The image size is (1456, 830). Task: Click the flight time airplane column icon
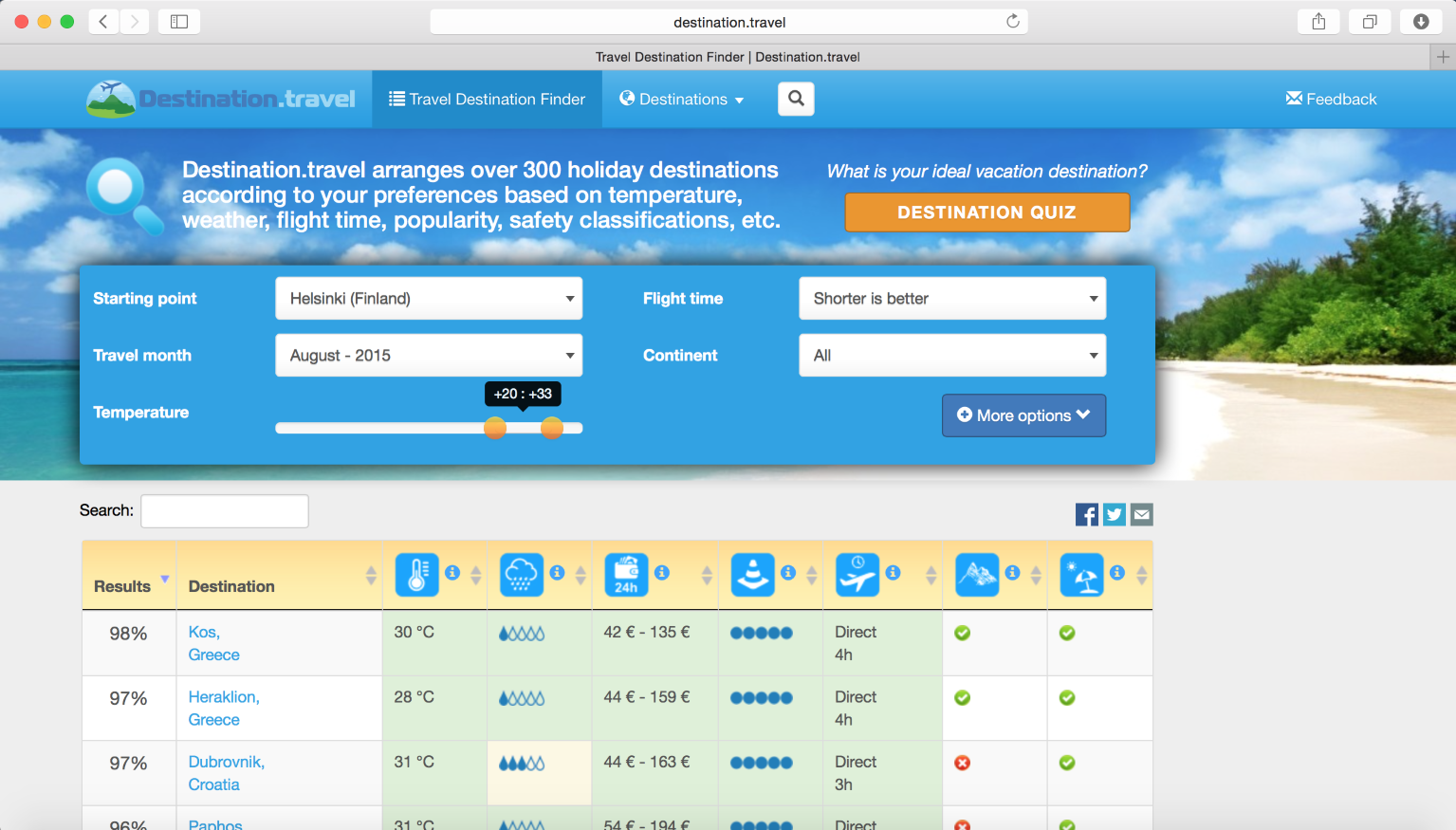tap(857, 574)
